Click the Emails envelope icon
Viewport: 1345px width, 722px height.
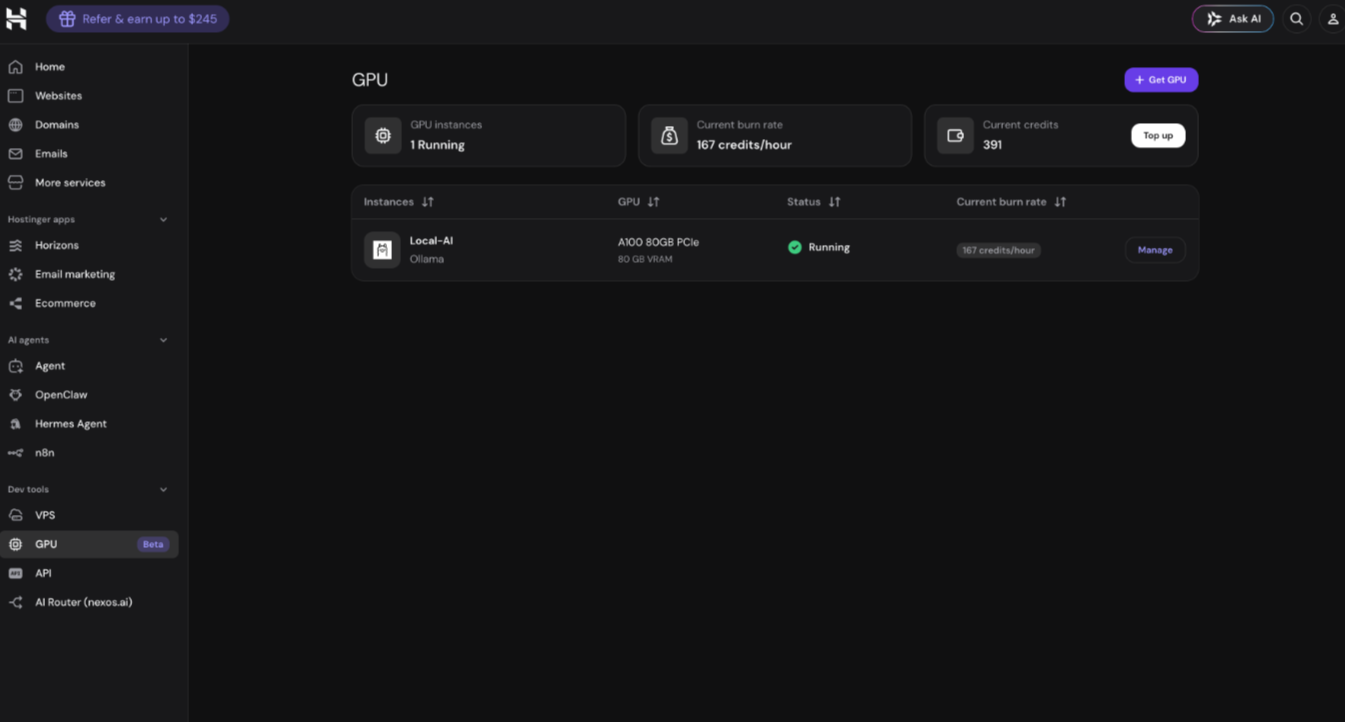16,154
